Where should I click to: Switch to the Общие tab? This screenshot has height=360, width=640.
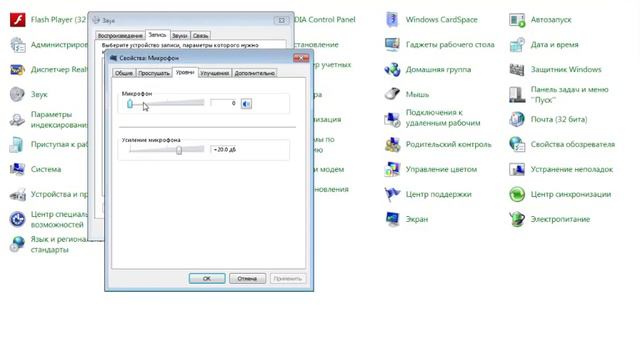[x=124, y=73]
